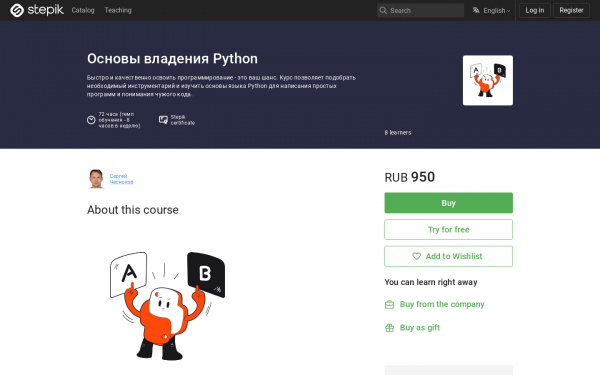Open the course cover thumbnail in header
Image resolution: width=600 pixels, height=375 pixels.
click(488, 80)
